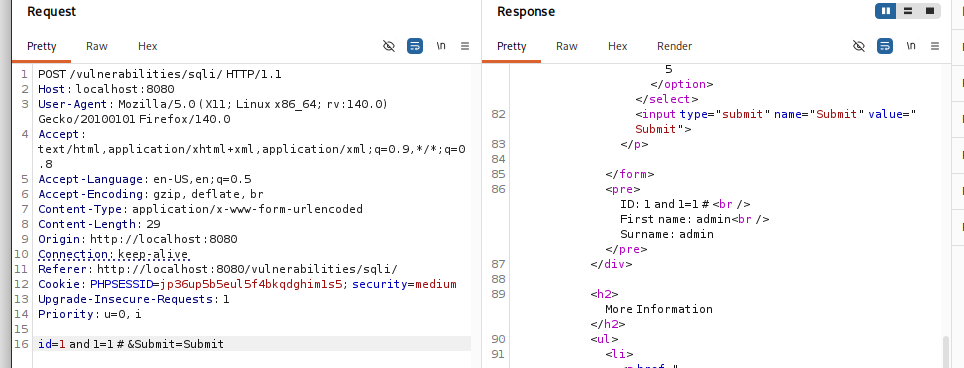Click the '</div>' closing tag in Response
This screenshot has height=368, width=964.
pos(611,264)
